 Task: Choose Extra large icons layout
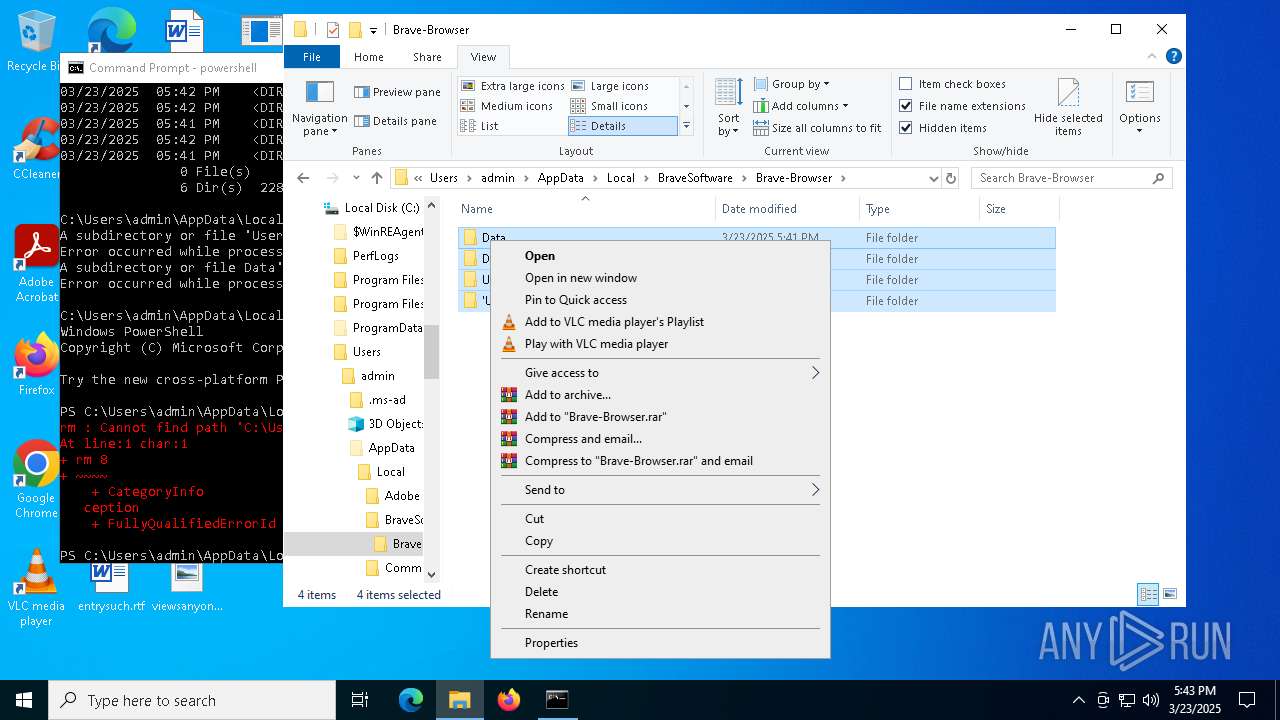(513, 86)
